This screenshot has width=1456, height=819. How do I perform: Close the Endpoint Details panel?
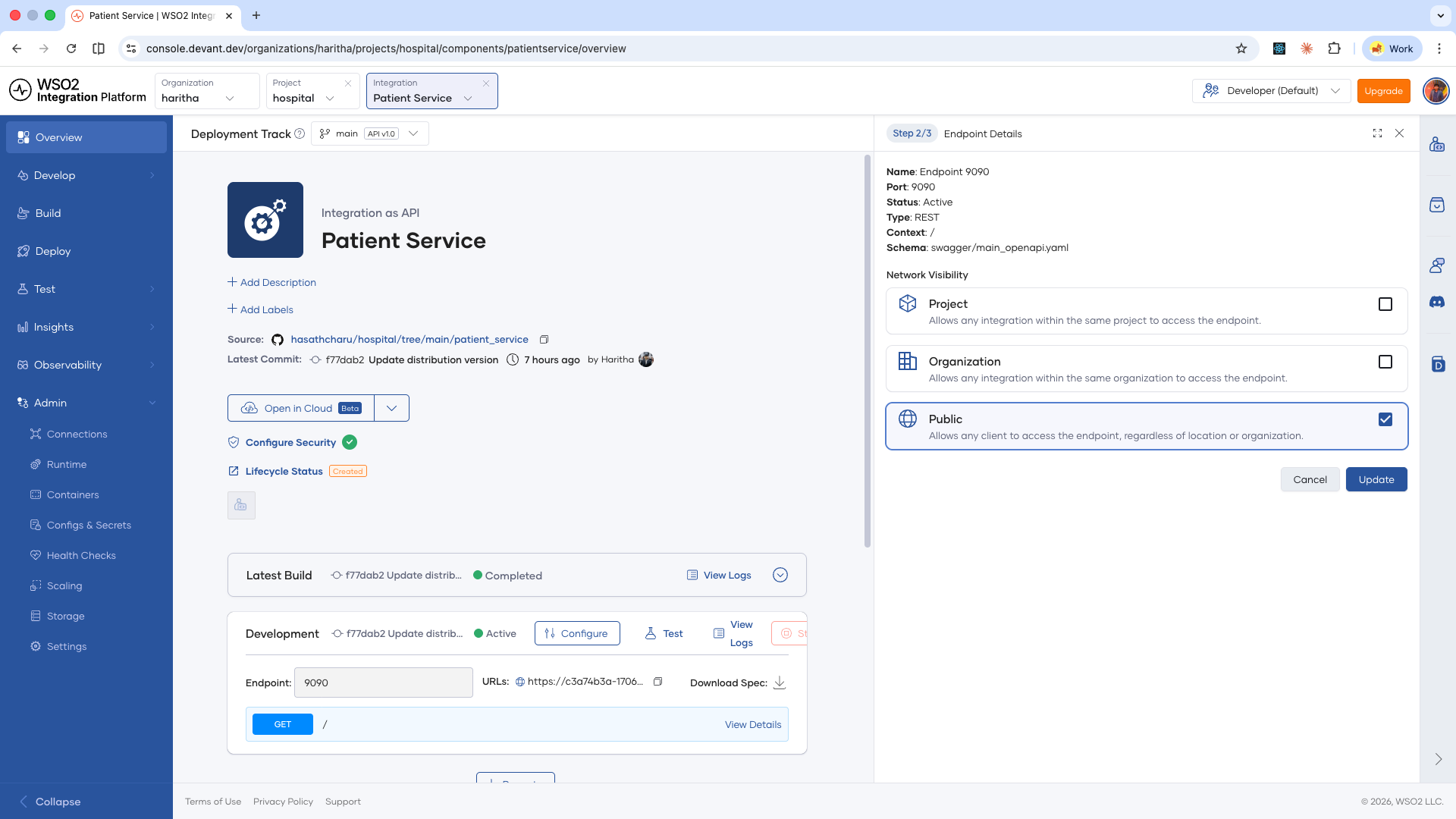(x=1400, y=133)
